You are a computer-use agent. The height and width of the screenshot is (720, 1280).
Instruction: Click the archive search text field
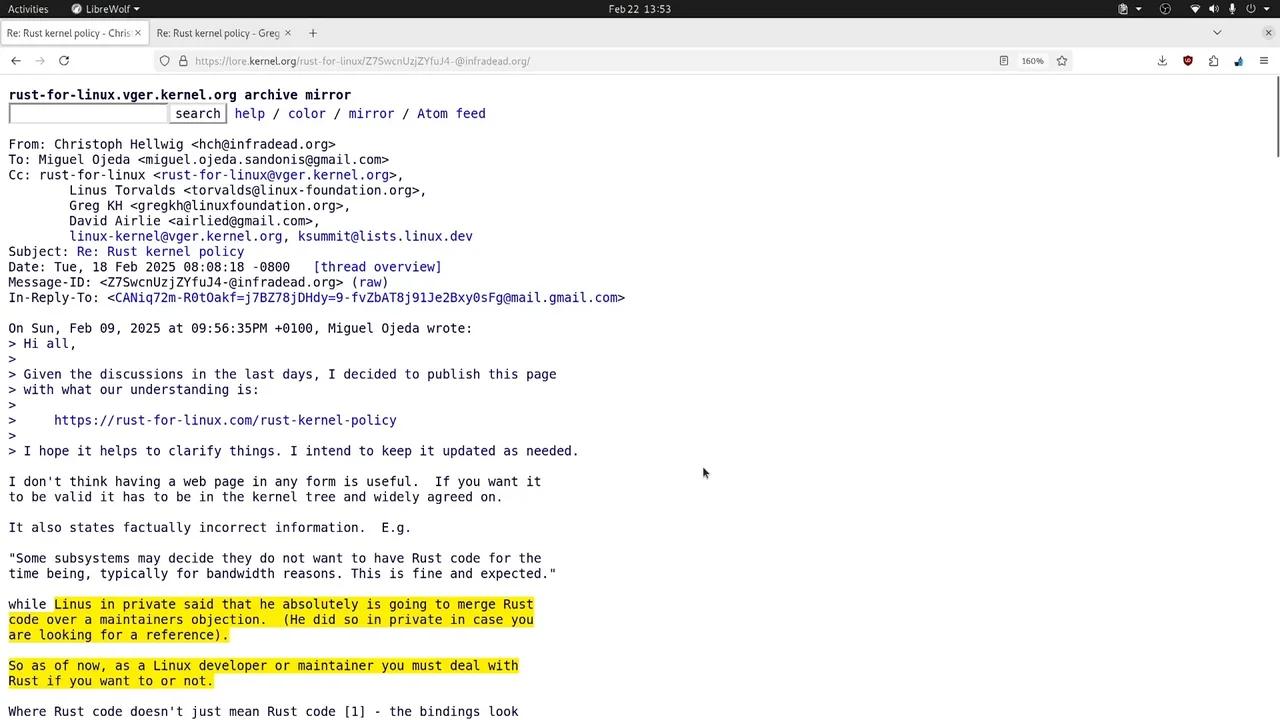(x=88, y=114)
